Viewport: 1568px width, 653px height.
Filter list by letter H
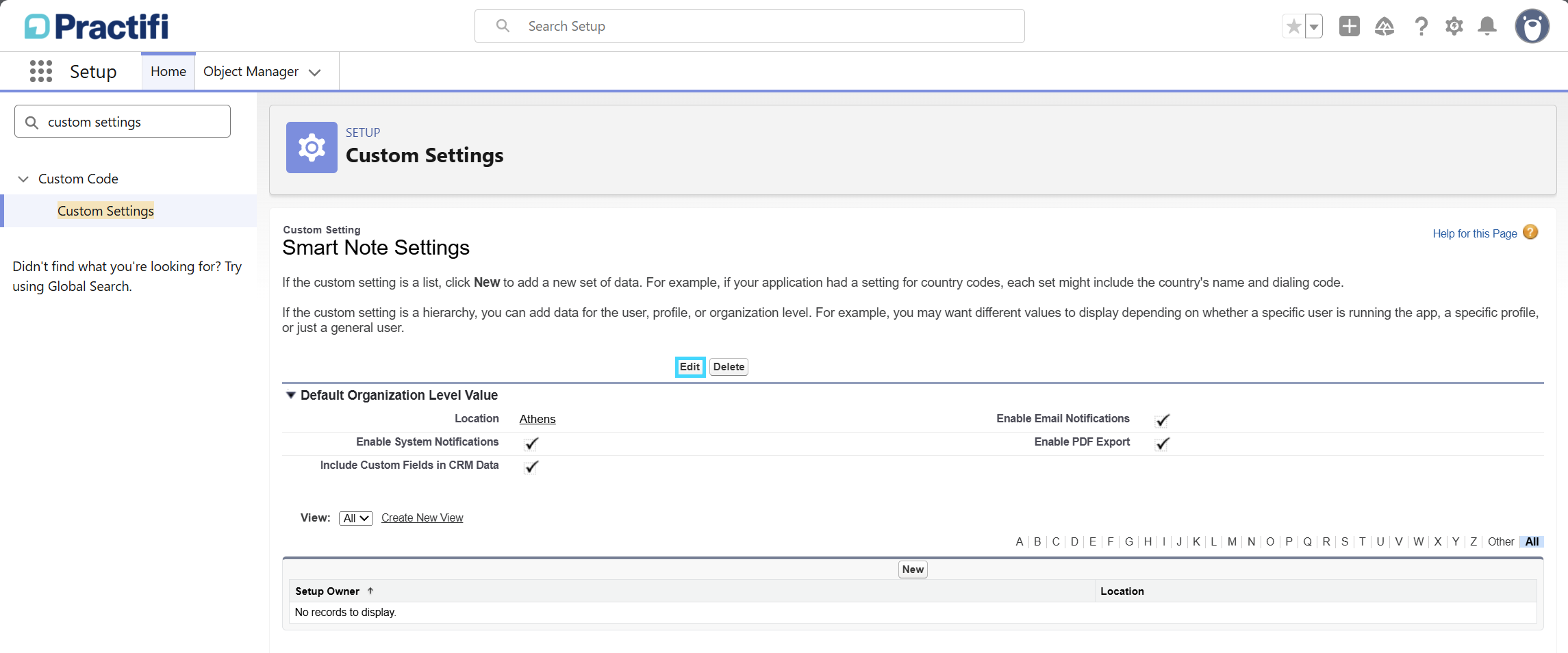1148,541
